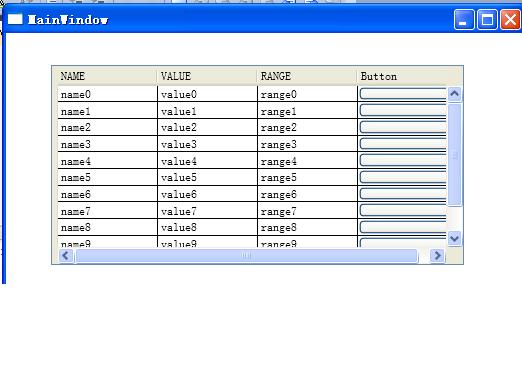The image size is (522, 384).
Task: Click the button in the name0 row
Action: coord(403,94)
